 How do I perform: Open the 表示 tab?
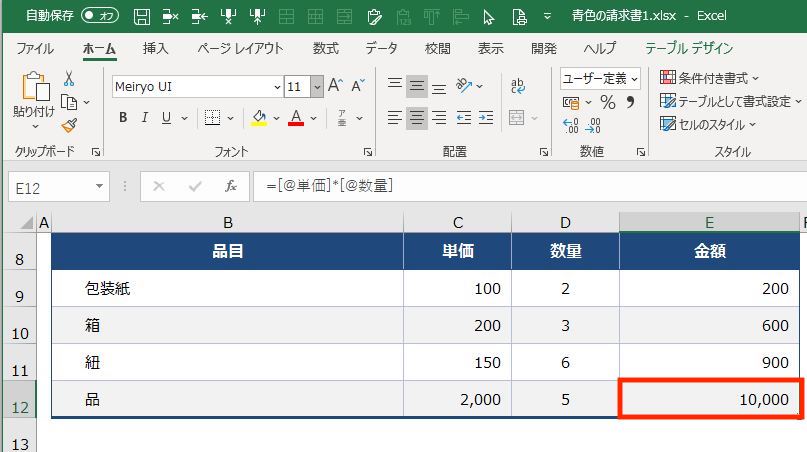point(490,48)
